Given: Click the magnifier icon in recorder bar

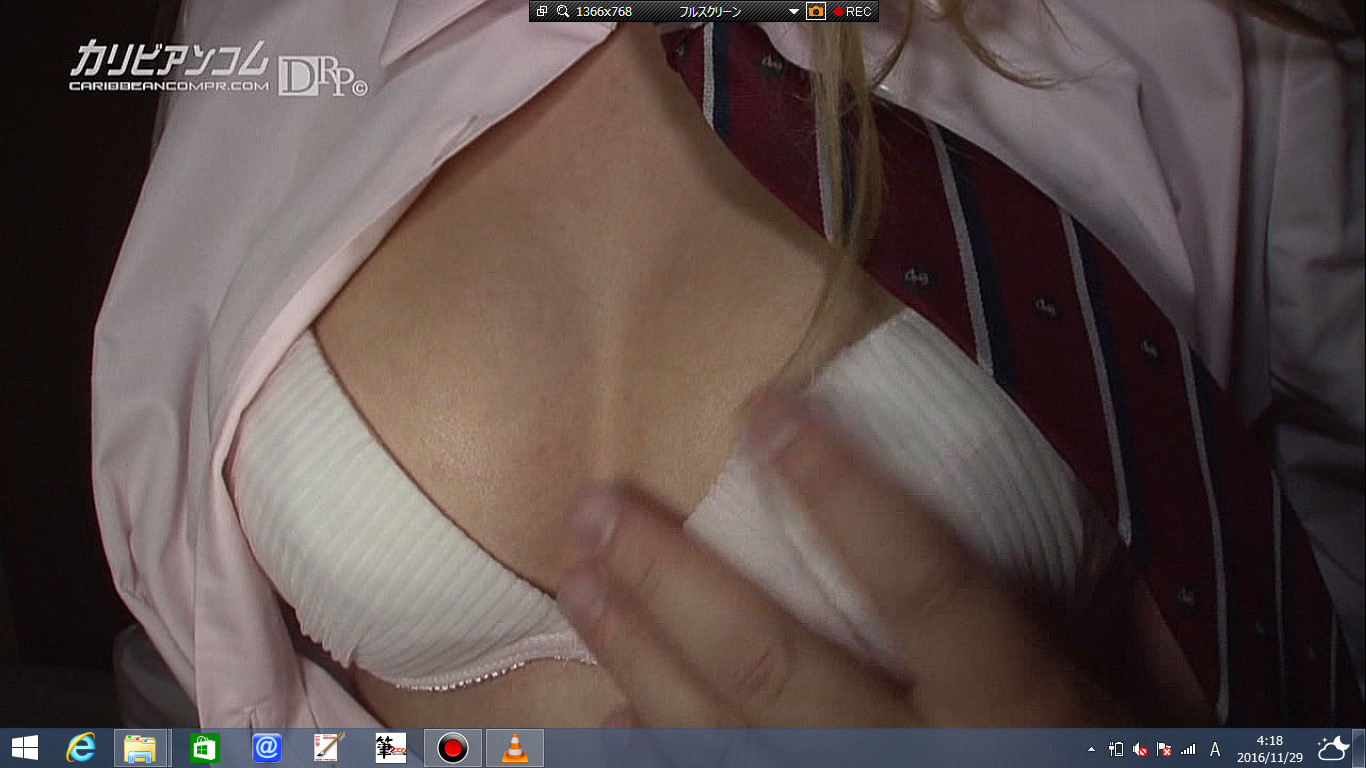Looking at the screenshot, I should pyautogui.click(x=563, y=11).
